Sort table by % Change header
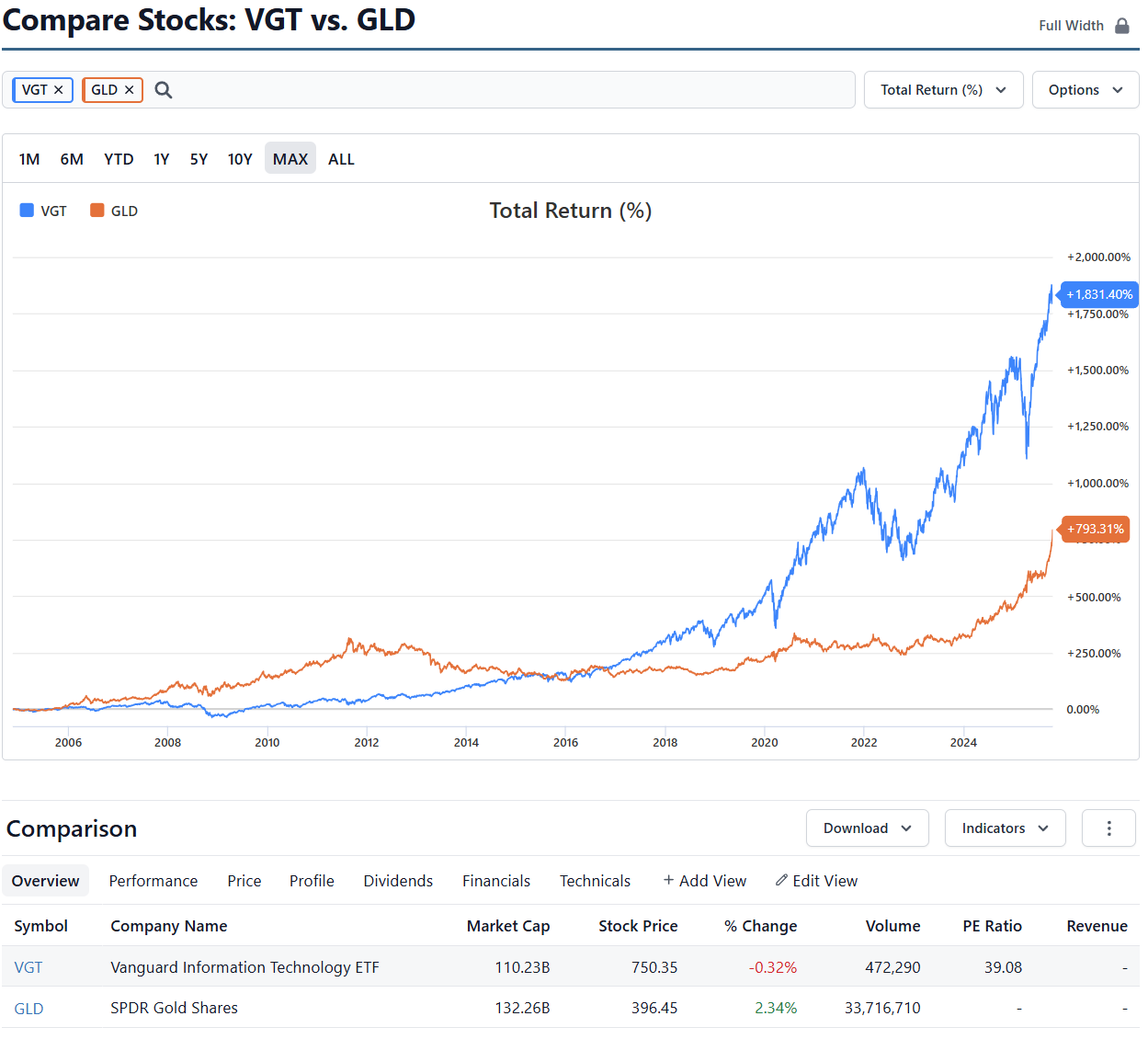The width and height of the screenshot is (1148, 1039). click(x=761, y=926)
